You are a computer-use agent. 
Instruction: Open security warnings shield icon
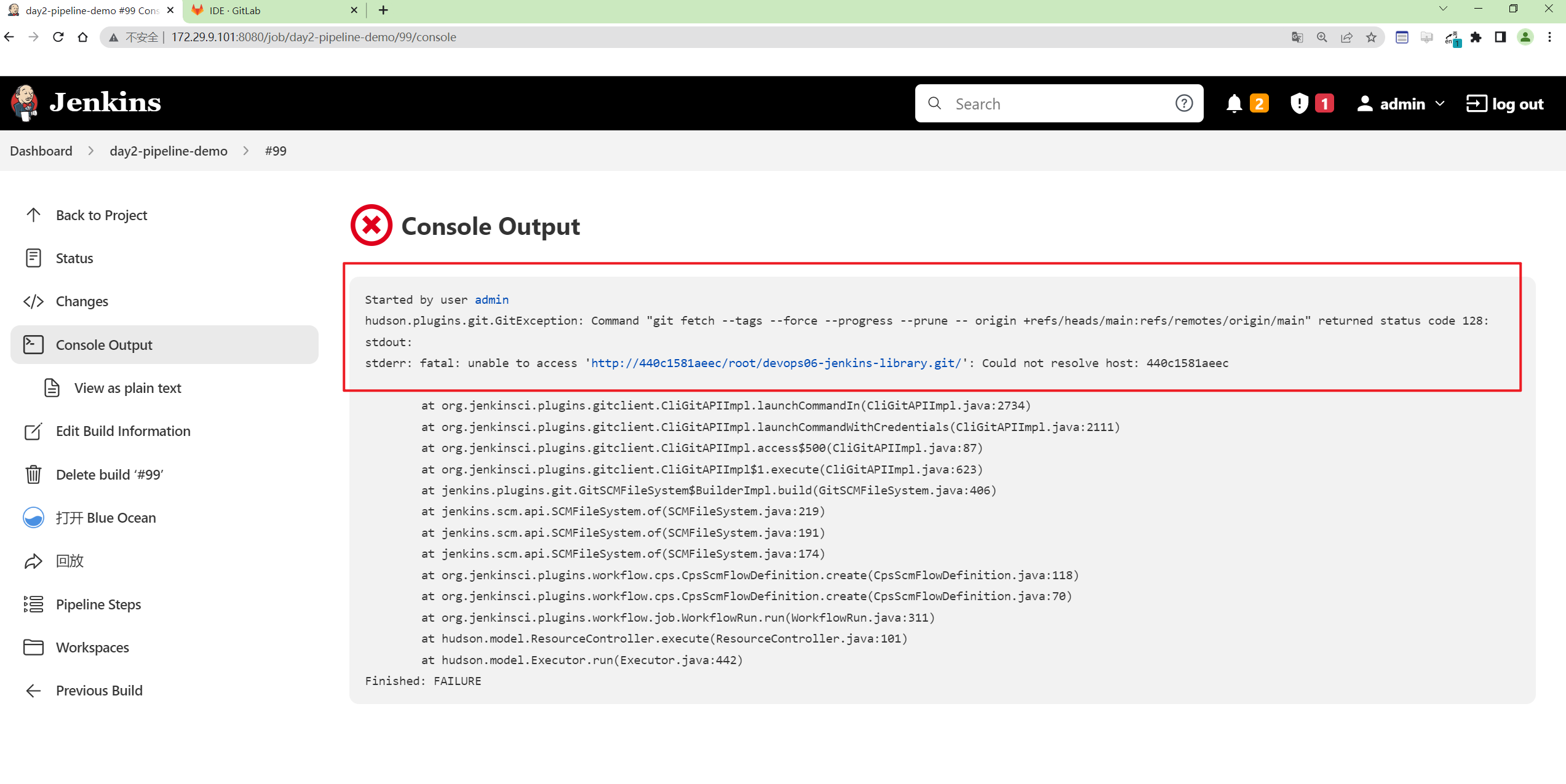[1299, 104]
